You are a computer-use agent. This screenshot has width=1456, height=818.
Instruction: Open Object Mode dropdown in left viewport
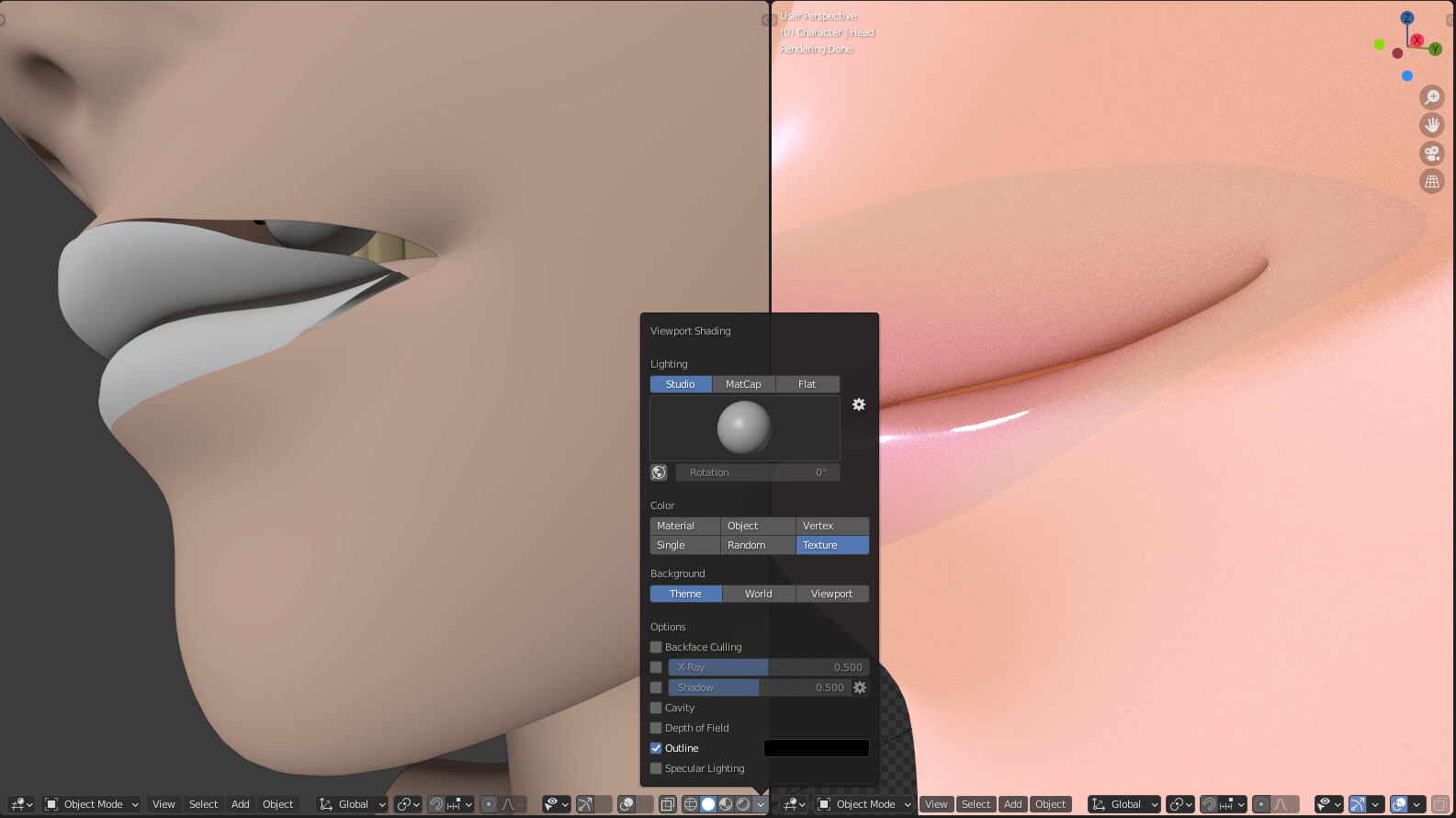(x=92, y=804)
